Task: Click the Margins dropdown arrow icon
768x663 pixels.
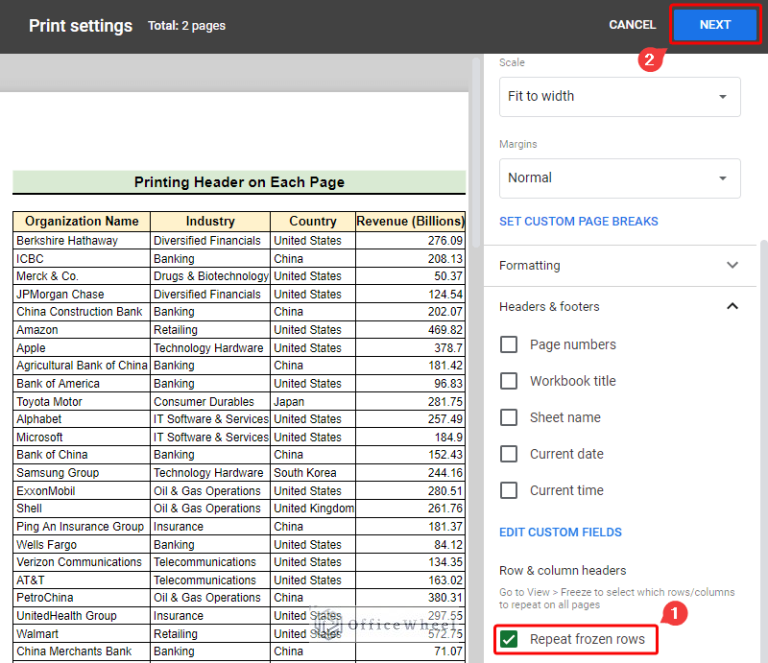Action: (x=723, y=178)
